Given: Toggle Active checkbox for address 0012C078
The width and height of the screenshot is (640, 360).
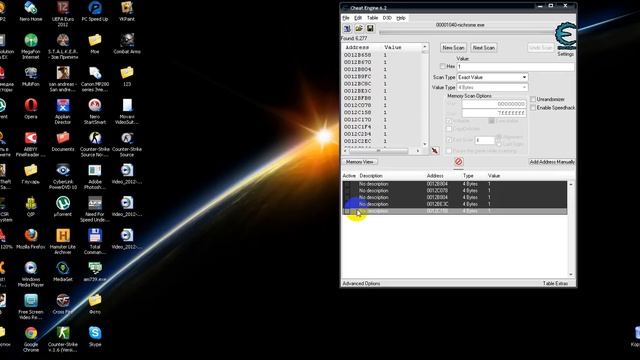Looking at the screenshot, I should [x=347, y=191].
